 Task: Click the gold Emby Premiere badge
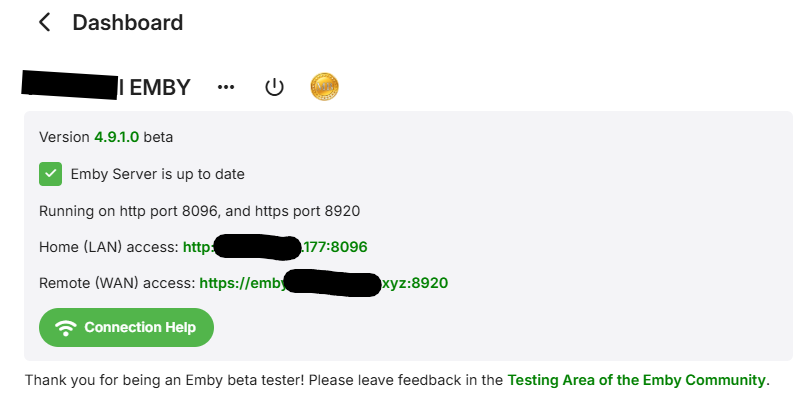coord(324,87)
